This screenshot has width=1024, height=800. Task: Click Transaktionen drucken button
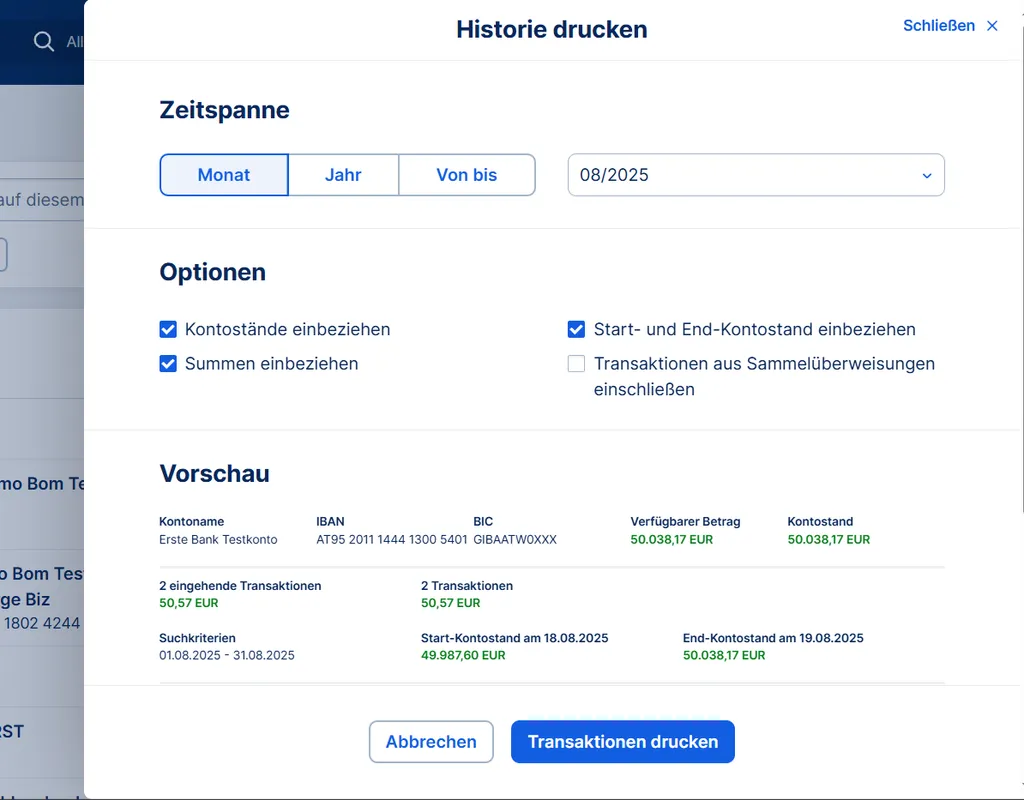tap(623, 742)
